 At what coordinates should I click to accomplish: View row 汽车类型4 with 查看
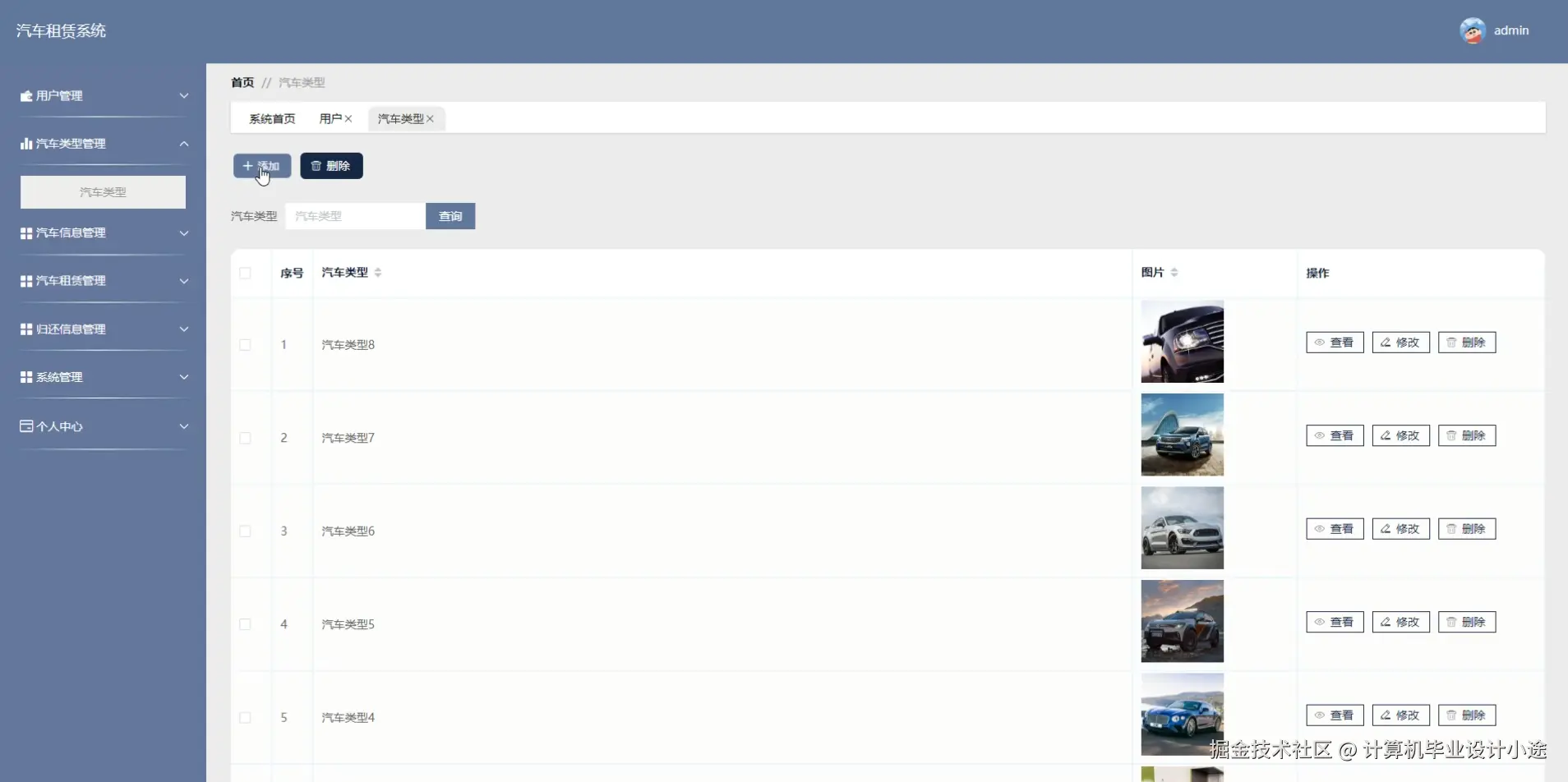[x=1335, y=715]
